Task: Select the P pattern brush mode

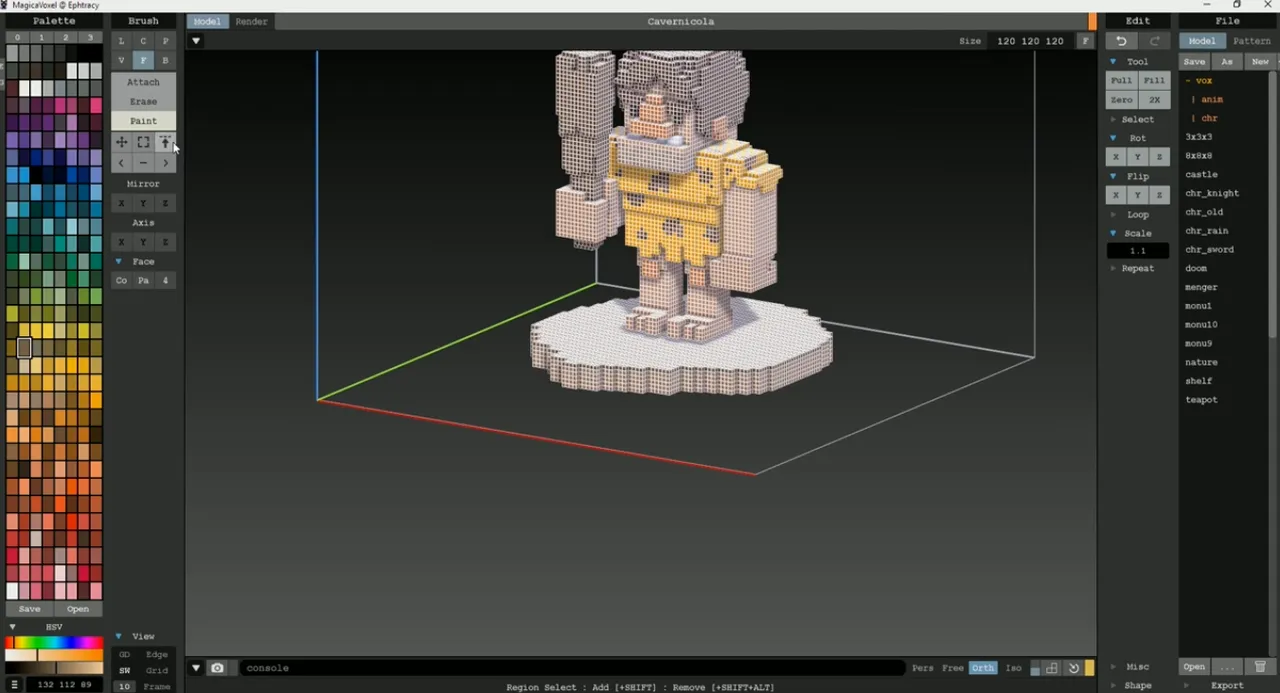Action: pos(165,41)
